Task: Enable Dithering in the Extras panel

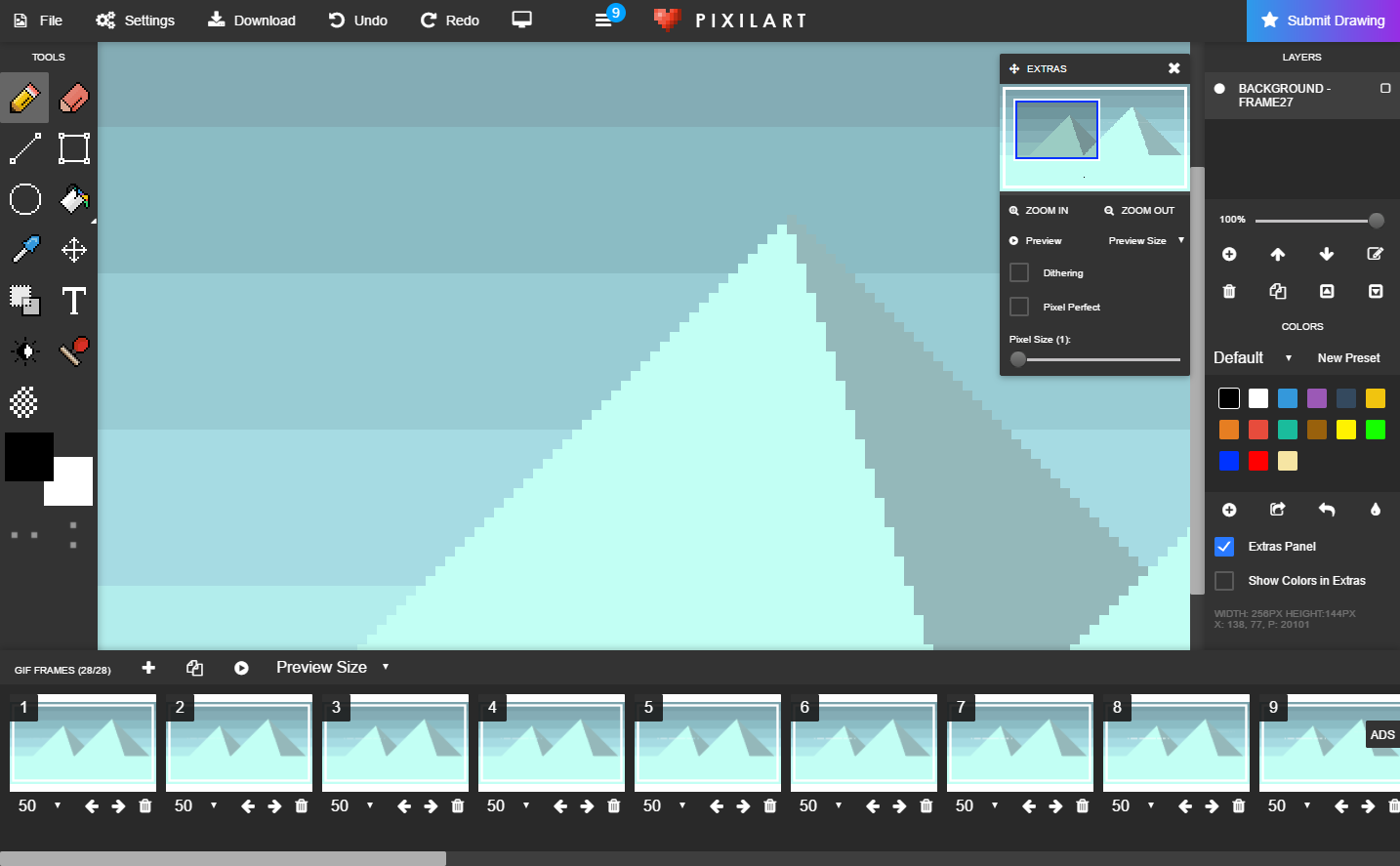Action: pos(1018,272)
